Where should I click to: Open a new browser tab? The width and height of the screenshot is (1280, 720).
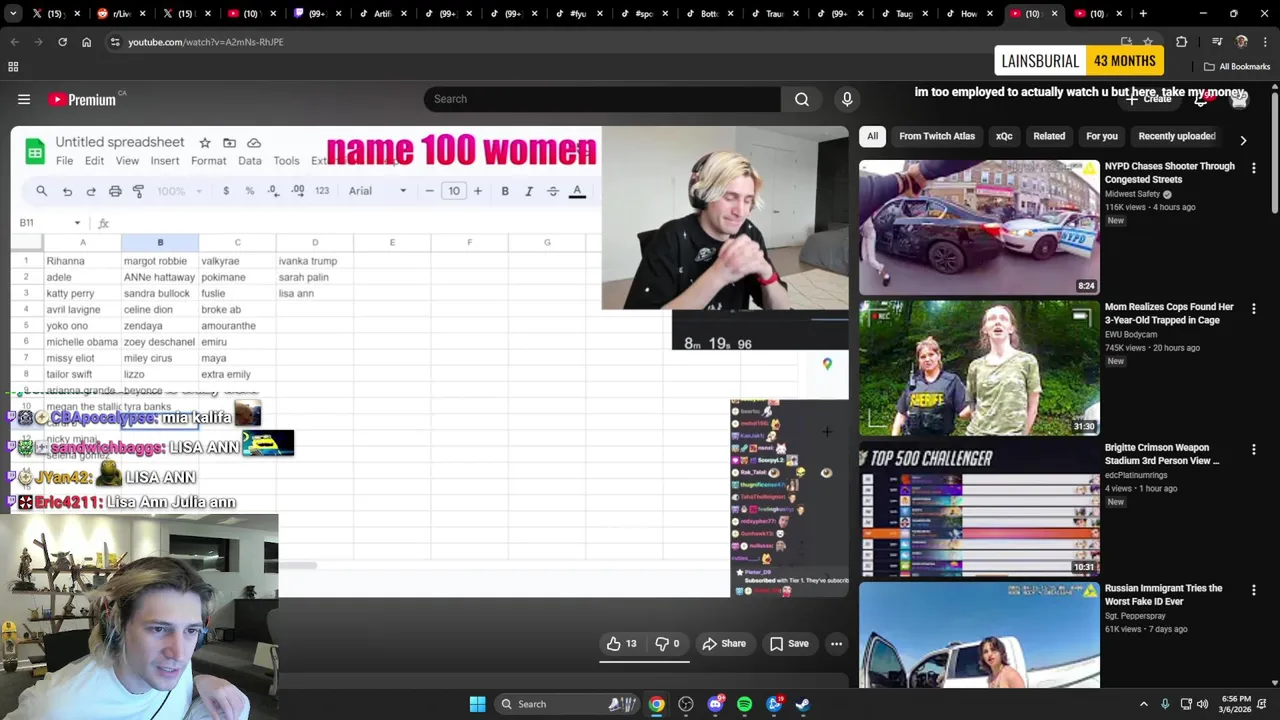point(1143,14)
